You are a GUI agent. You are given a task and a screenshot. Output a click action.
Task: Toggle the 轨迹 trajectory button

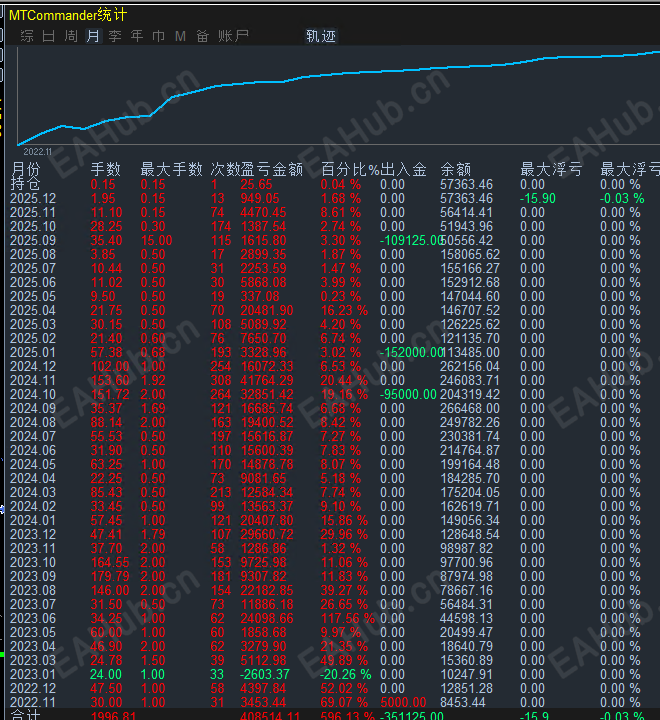click(321, 36)
